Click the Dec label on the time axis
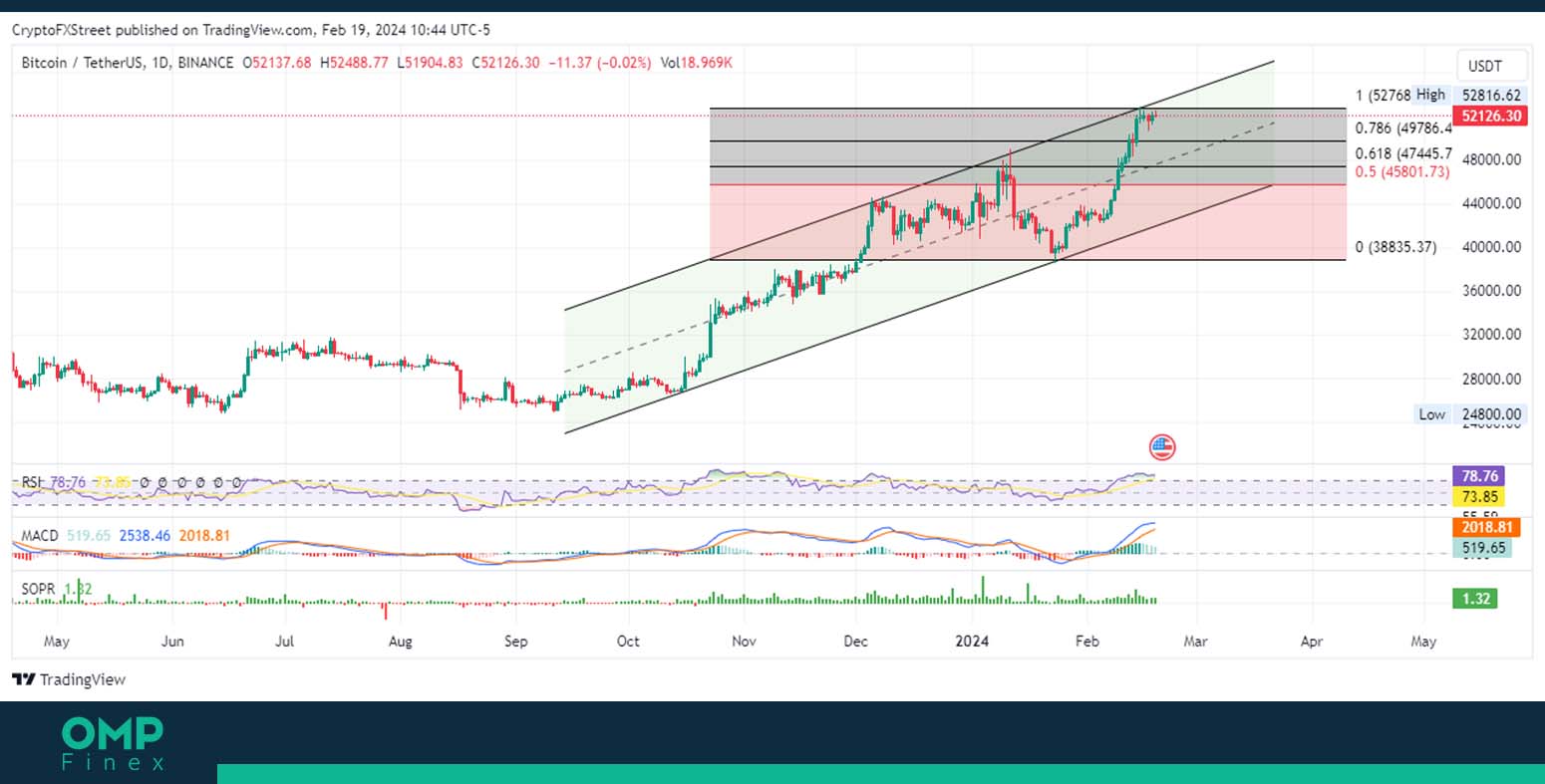Image resolution: width=1545 pixels, height=784 pixels. 856,641
